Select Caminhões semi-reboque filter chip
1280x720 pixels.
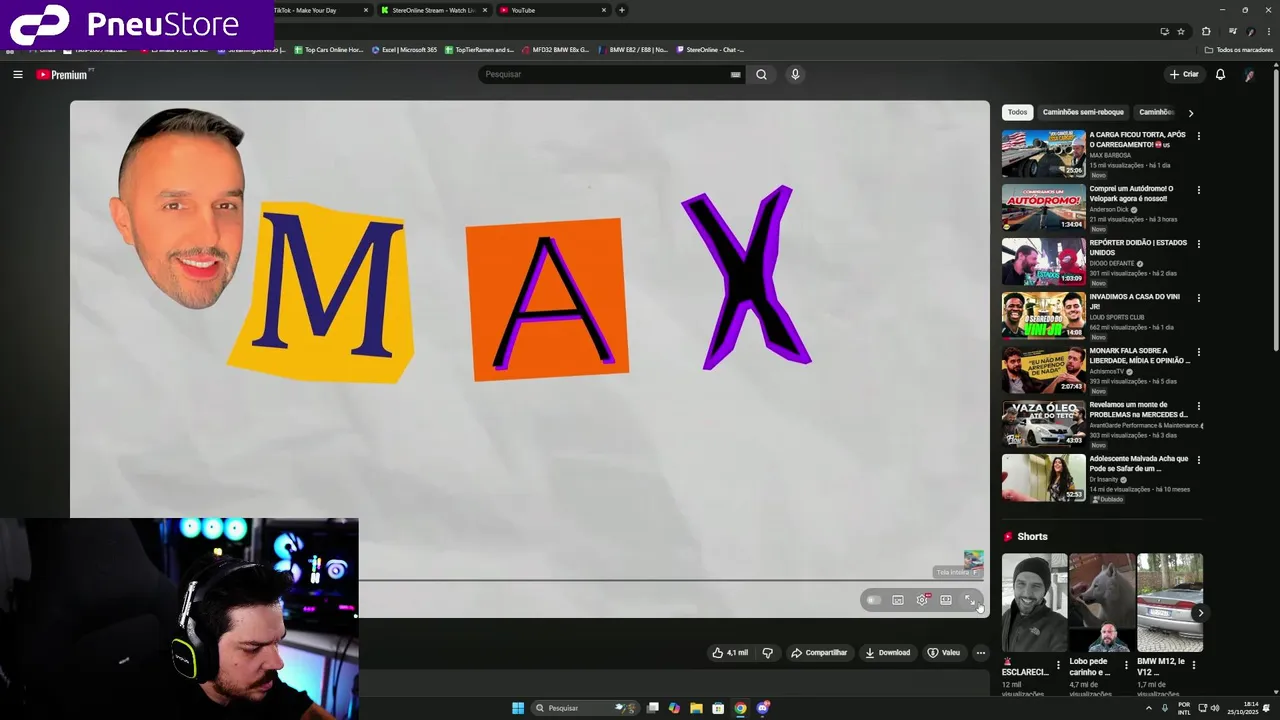(1083, 112)
